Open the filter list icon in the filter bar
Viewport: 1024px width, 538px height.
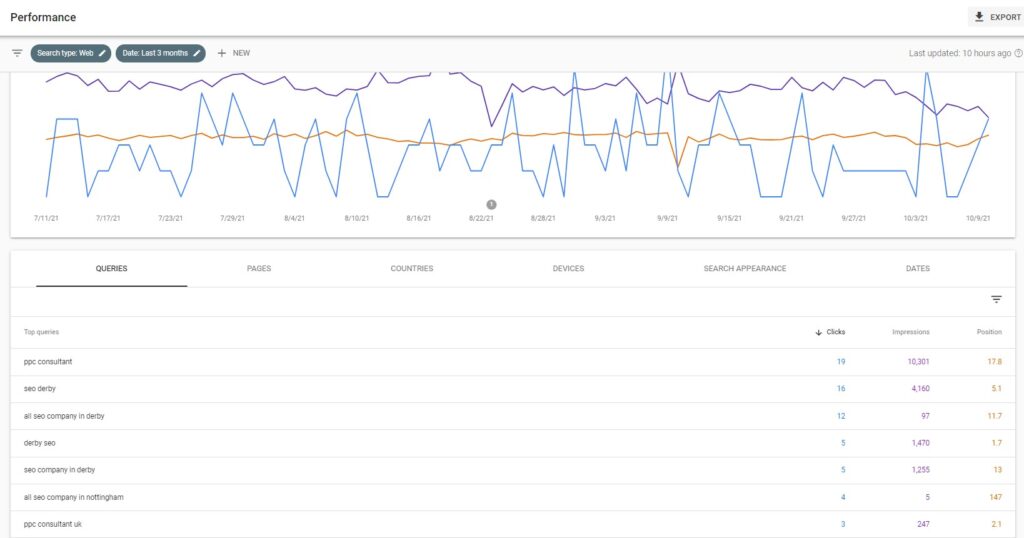coord(17,53)
